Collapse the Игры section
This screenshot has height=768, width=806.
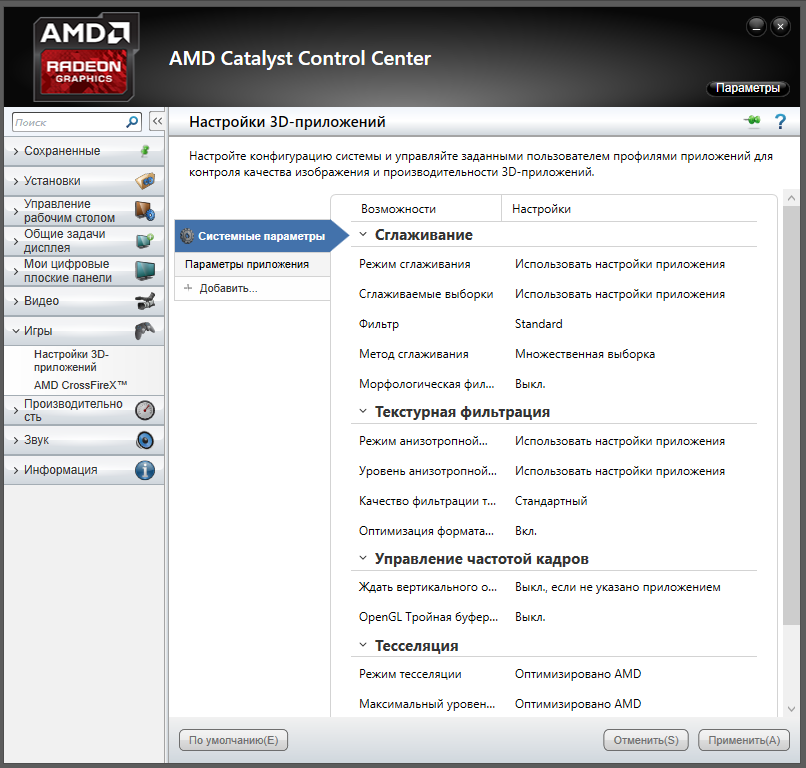coord(15,331)
